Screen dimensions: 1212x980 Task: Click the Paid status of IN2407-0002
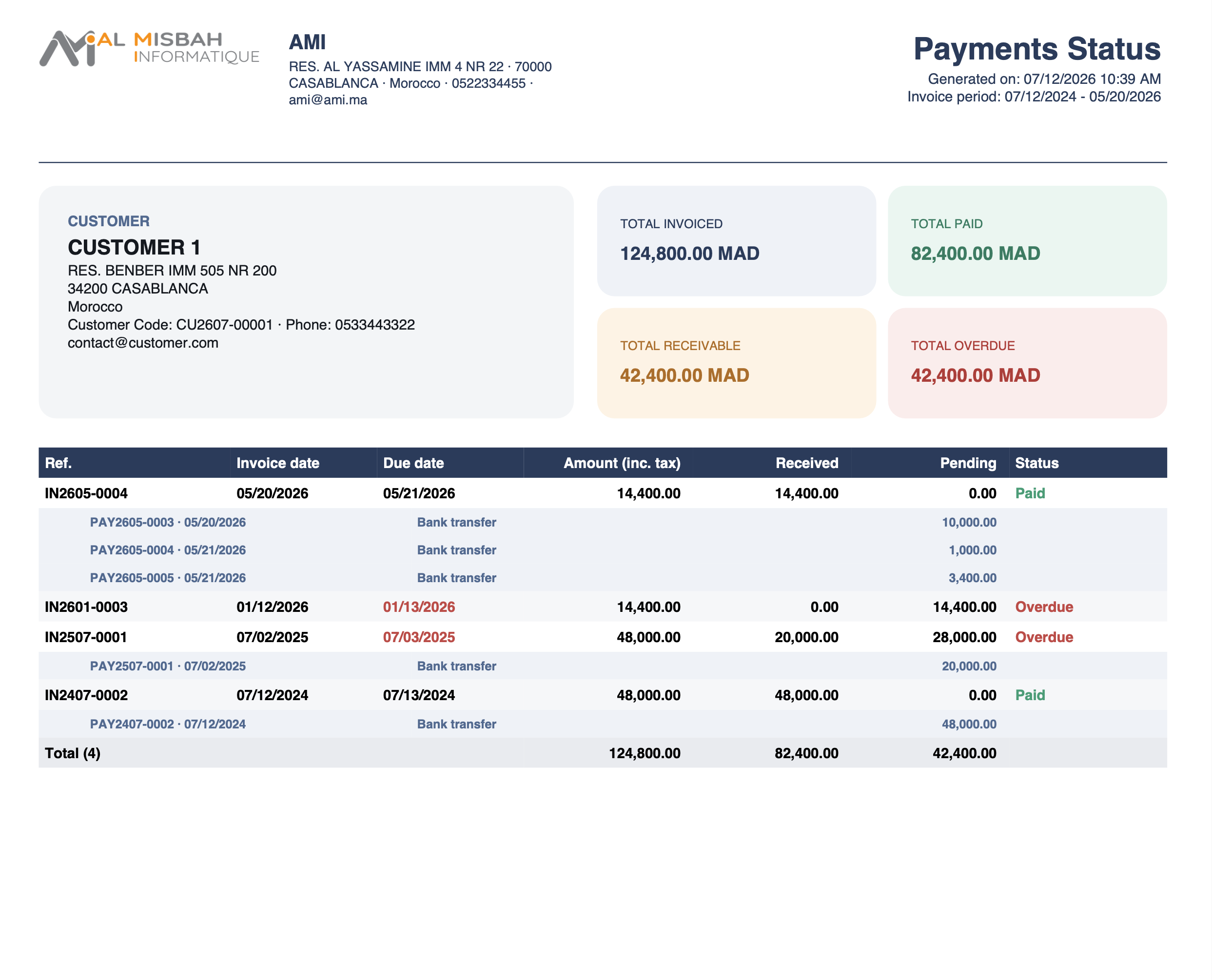[x=1030, y=695]
